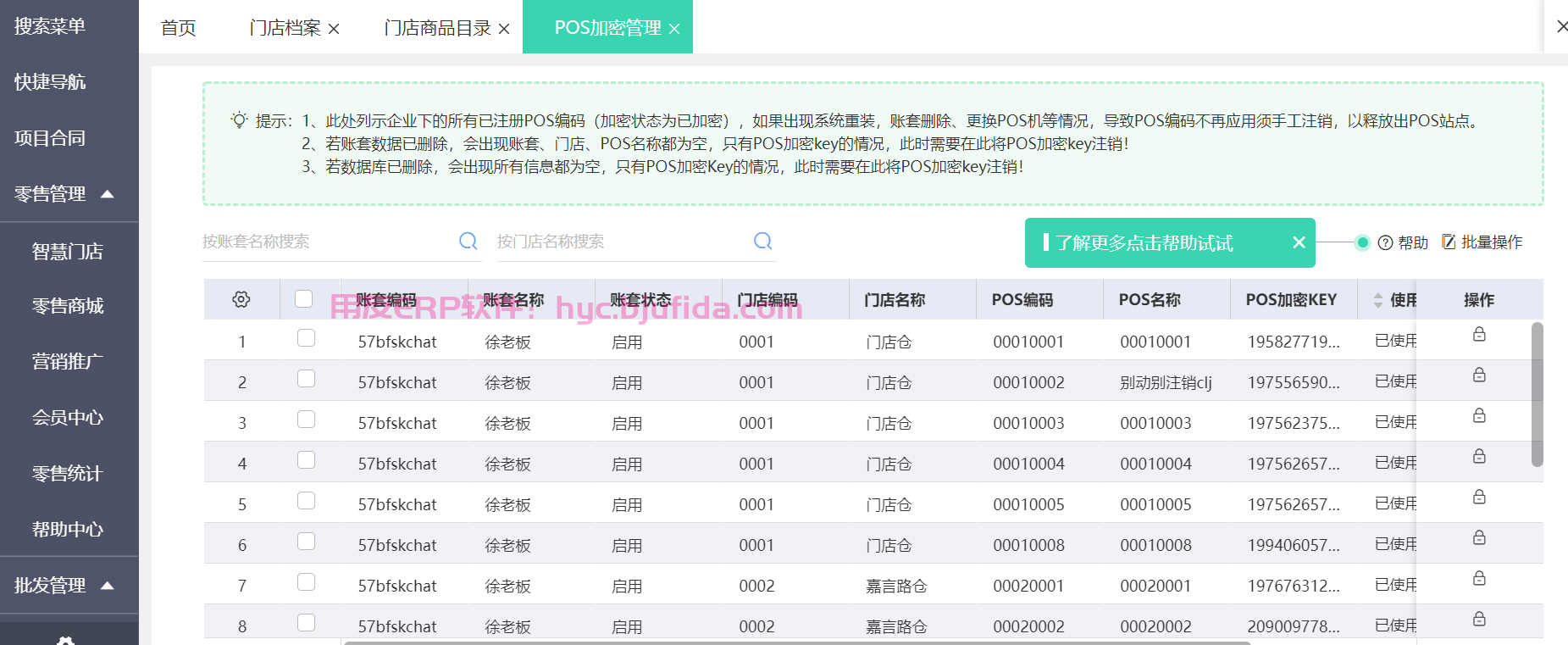The image size is (1568, 645).
Task: Click the search icon for store name
Action: pyautogui.click(x=762, y=241)
